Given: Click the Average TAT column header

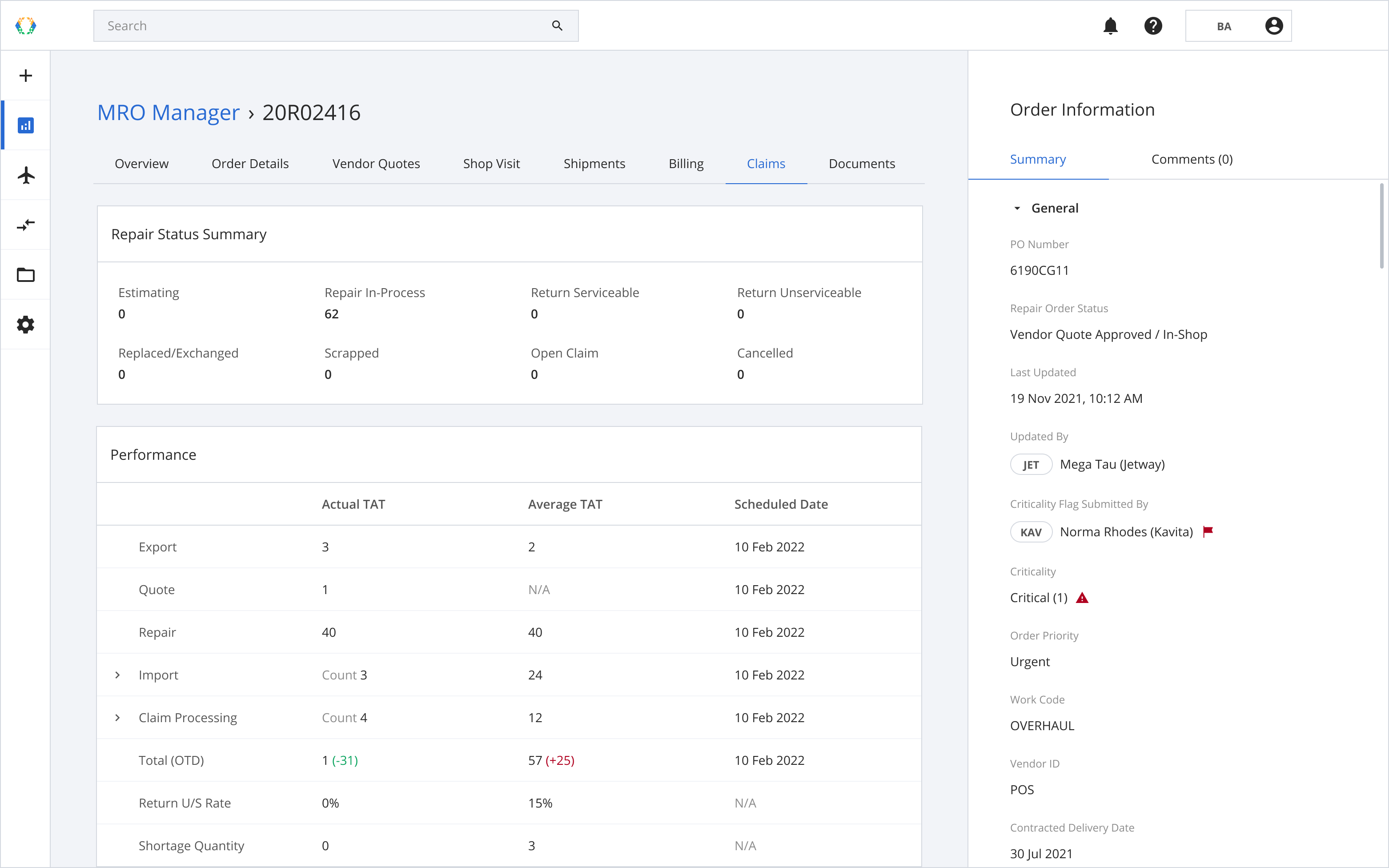Looking at the screenshot, I should pos(565,504).
